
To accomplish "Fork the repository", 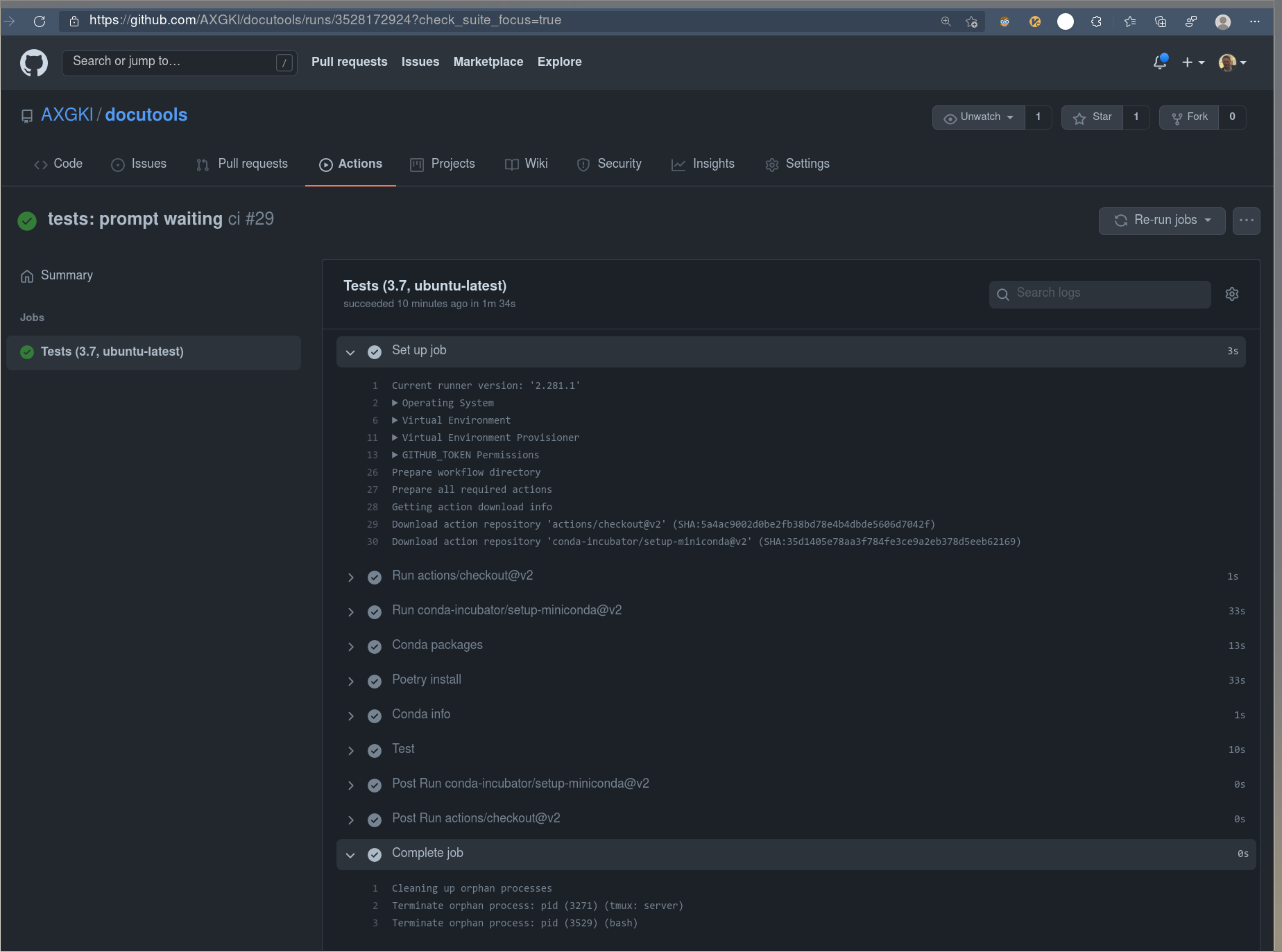I will pyautogui.click(x=1190, y=117).
